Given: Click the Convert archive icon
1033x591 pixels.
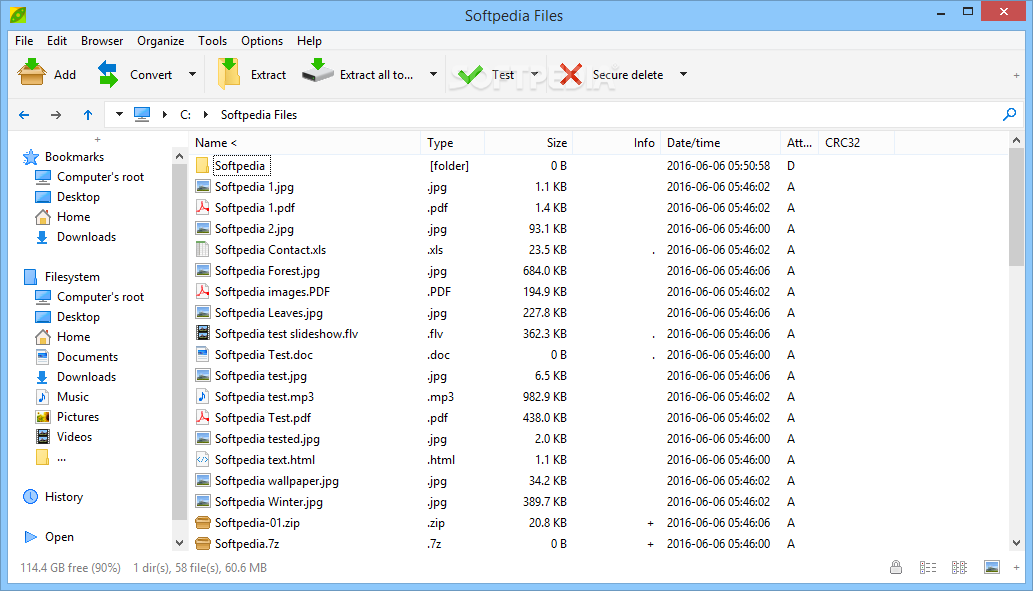Looking at the screenshot, I should (x=107, y=74).
